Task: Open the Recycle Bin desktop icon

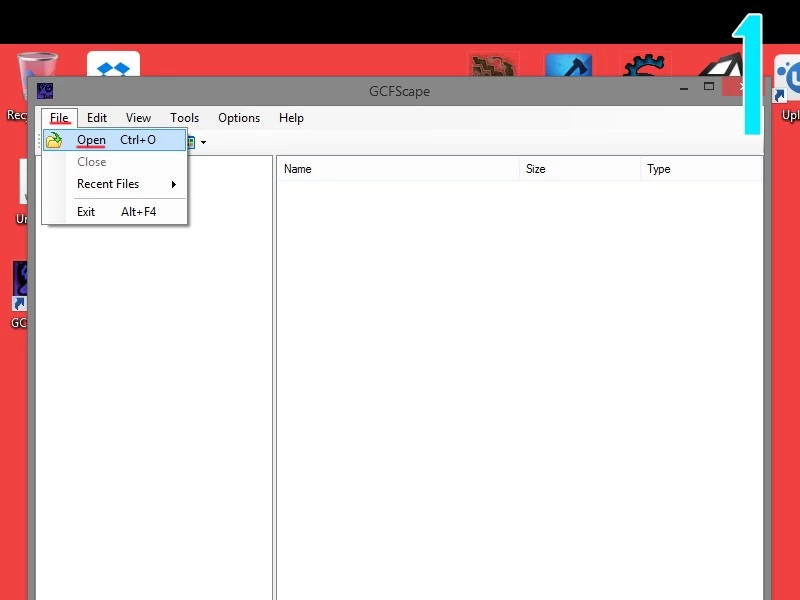Action: (36, 73)
